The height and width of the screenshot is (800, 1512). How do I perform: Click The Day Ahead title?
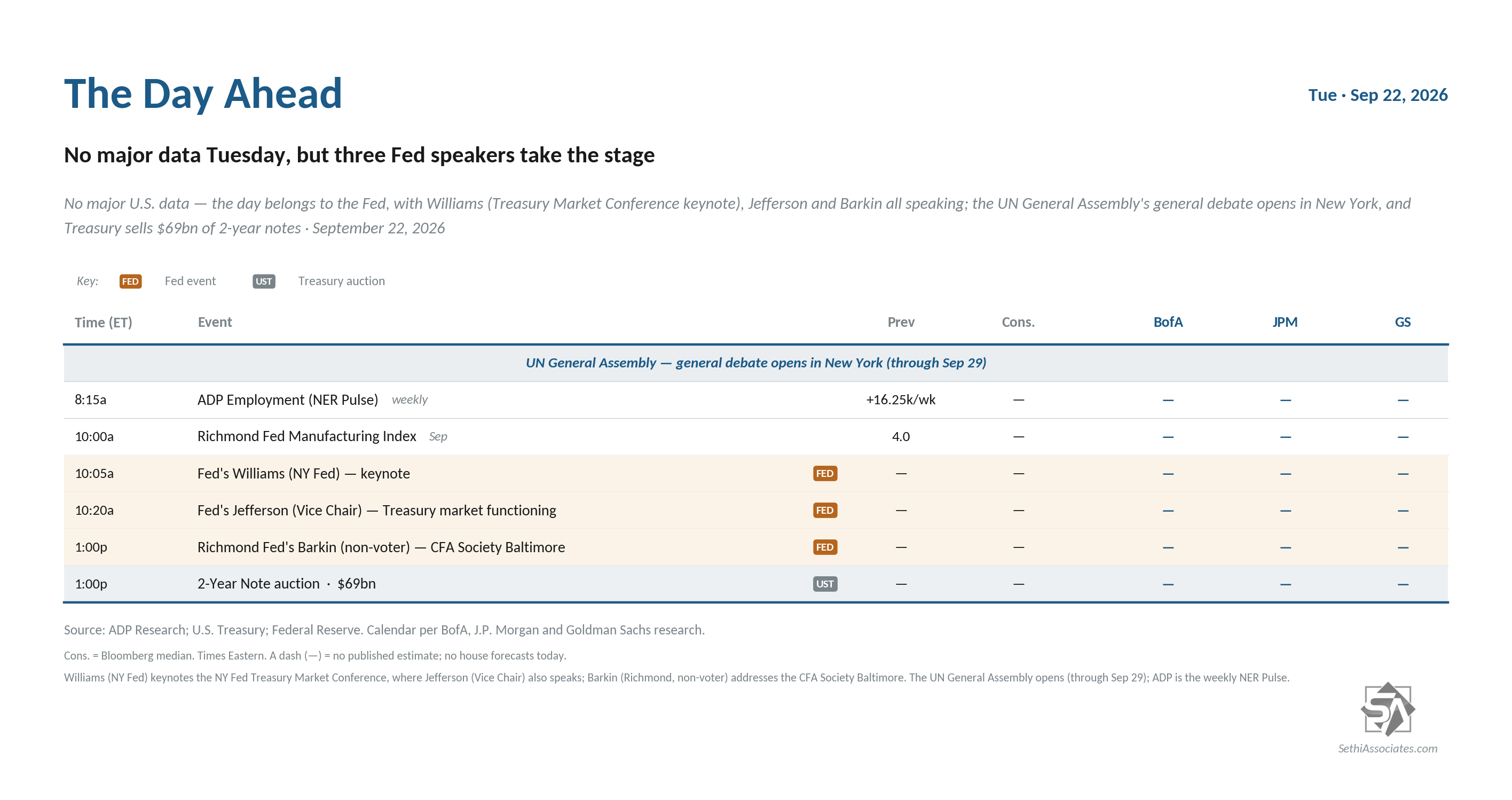coord(203,94)
